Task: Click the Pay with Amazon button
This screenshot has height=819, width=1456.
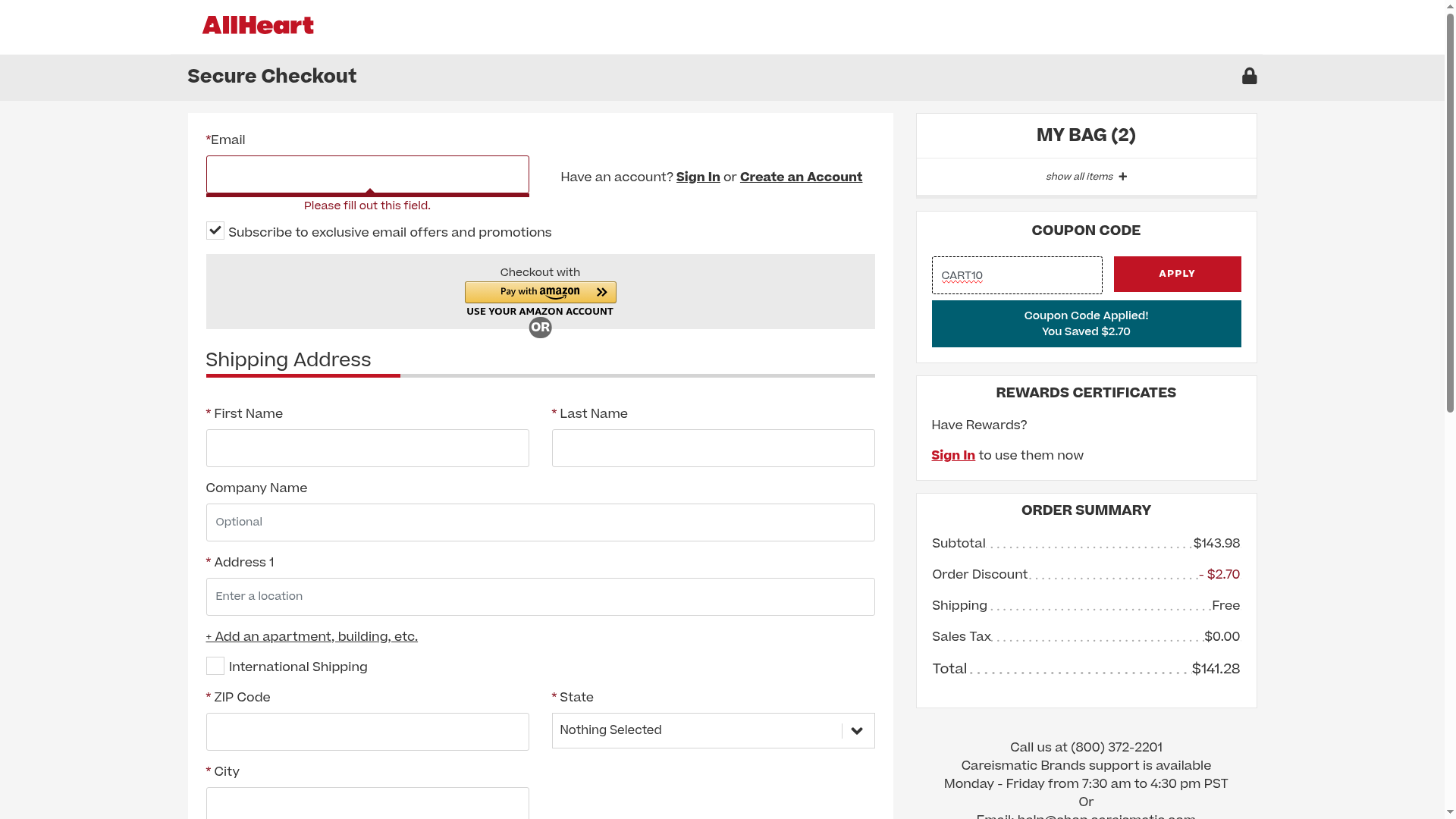Action: 540,292
